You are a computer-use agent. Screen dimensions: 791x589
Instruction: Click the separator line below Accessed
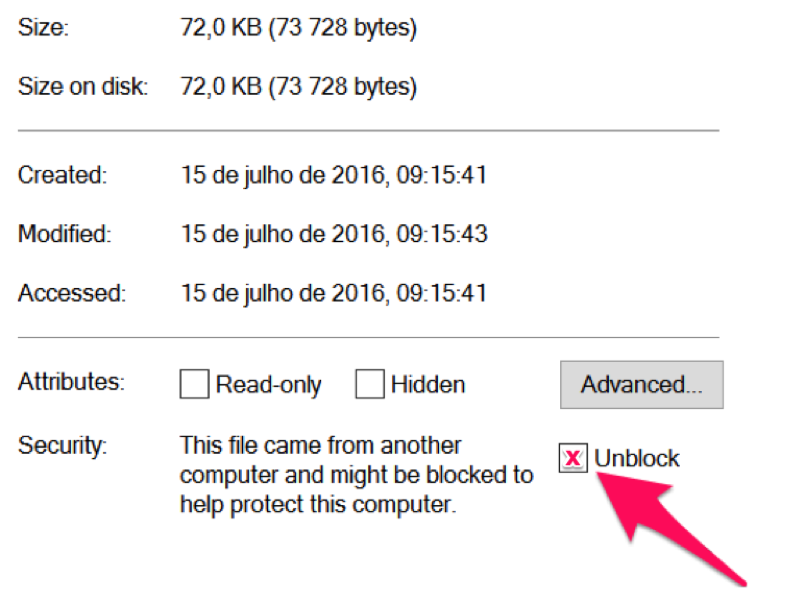368,338
